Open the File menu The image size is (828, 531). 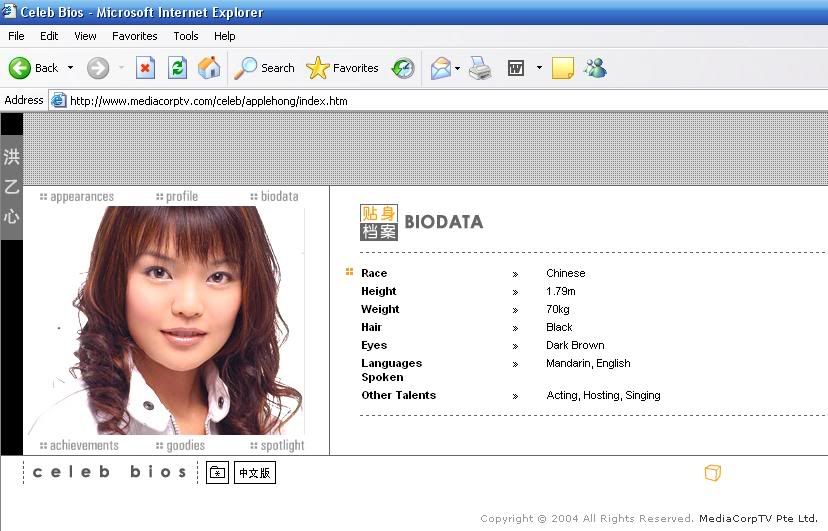point(16,36)
